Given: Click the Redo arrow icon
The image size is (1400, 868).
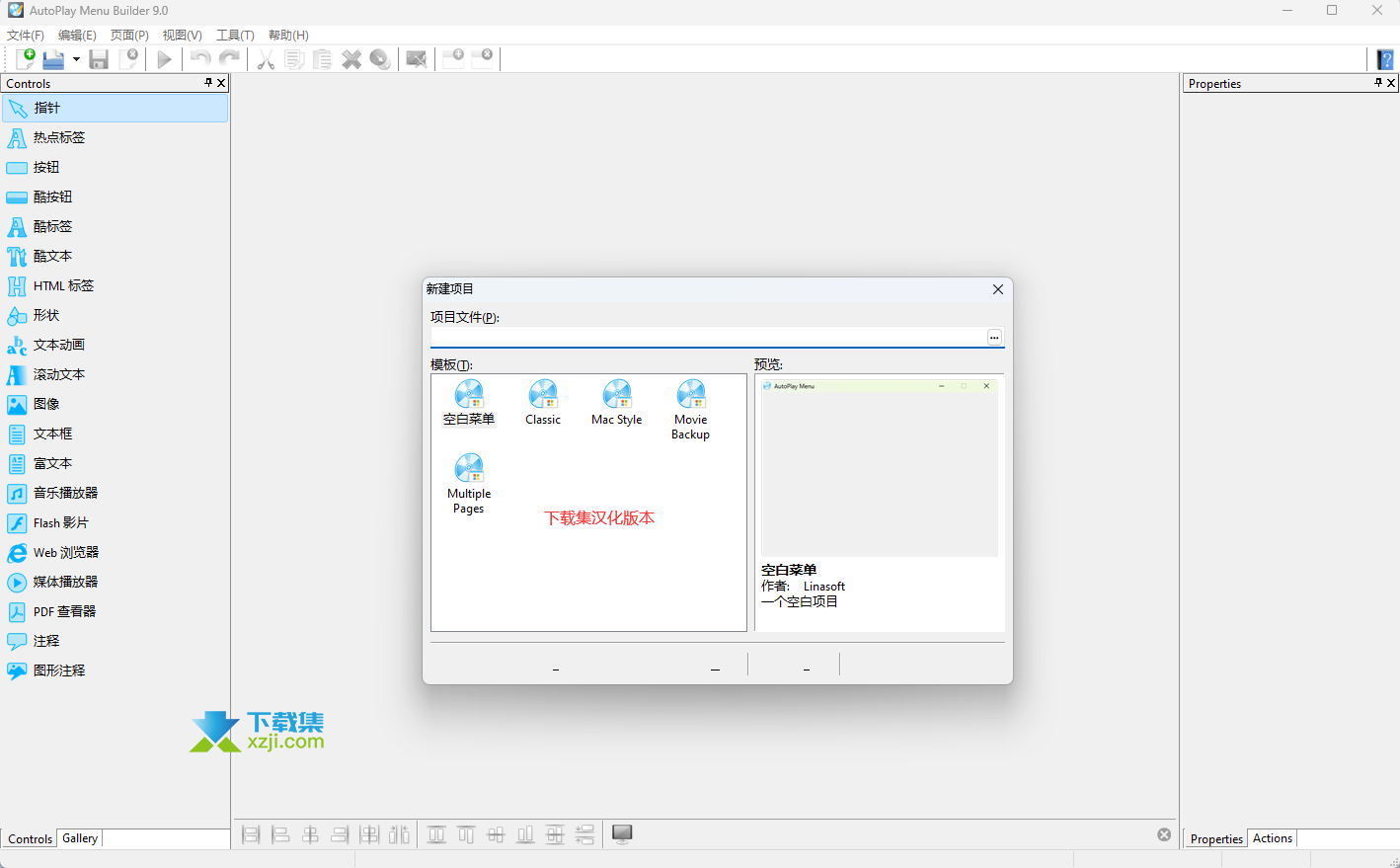Looking at the screenshot, I should pyautogui.click(x=229, y=59).
